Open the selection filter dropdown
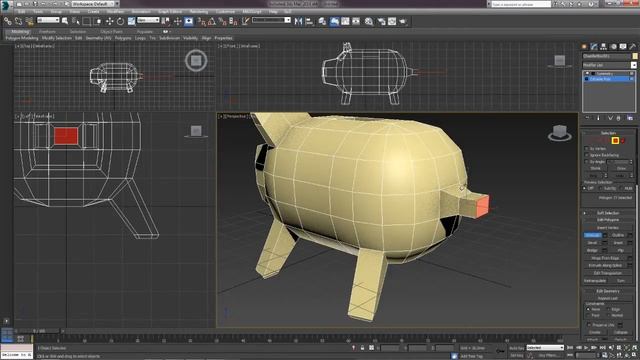Image resolution: width=640 pixels, height=360 pixels. coord(48,20)
